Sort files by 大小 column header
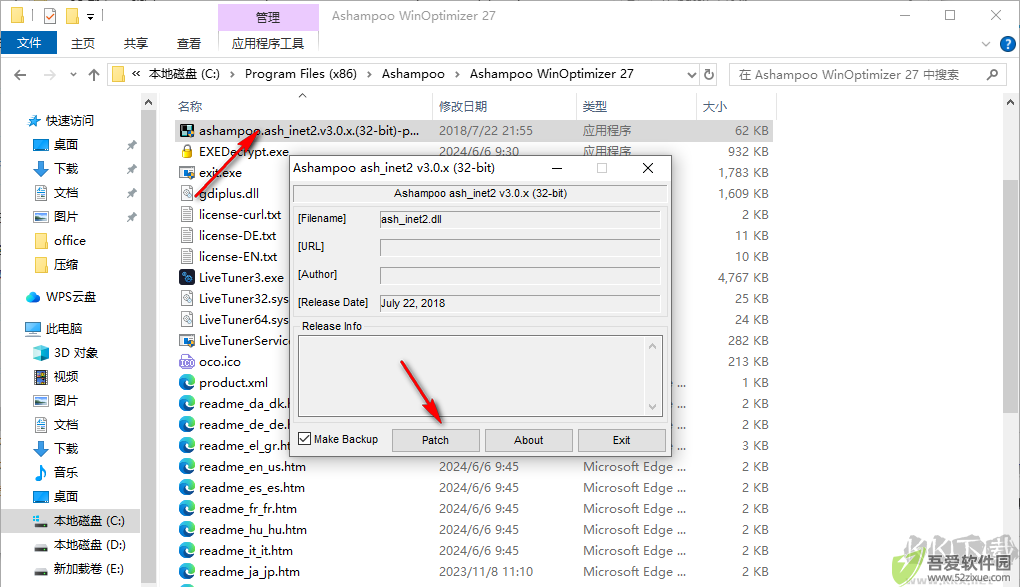 714,106
